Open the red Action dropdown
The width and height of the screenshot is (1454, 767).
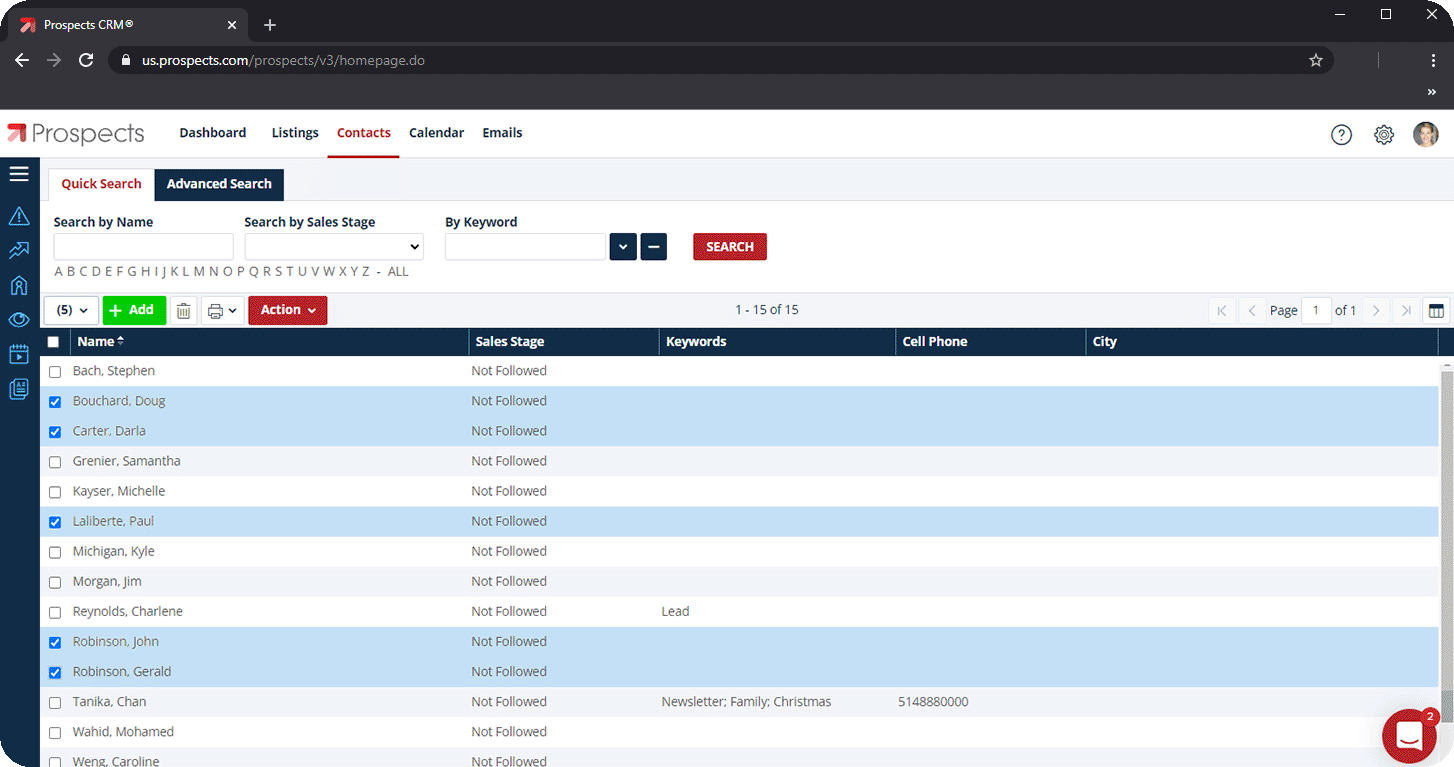coord(288,311)
